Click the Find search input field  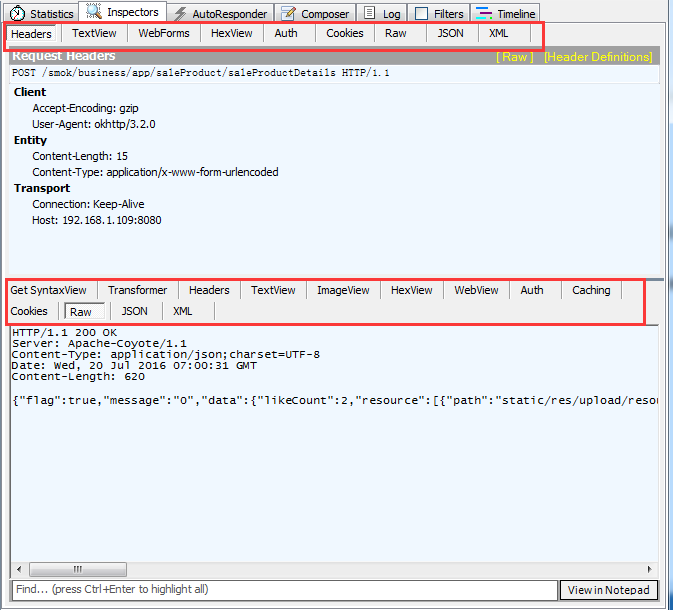tap(285, 589)
